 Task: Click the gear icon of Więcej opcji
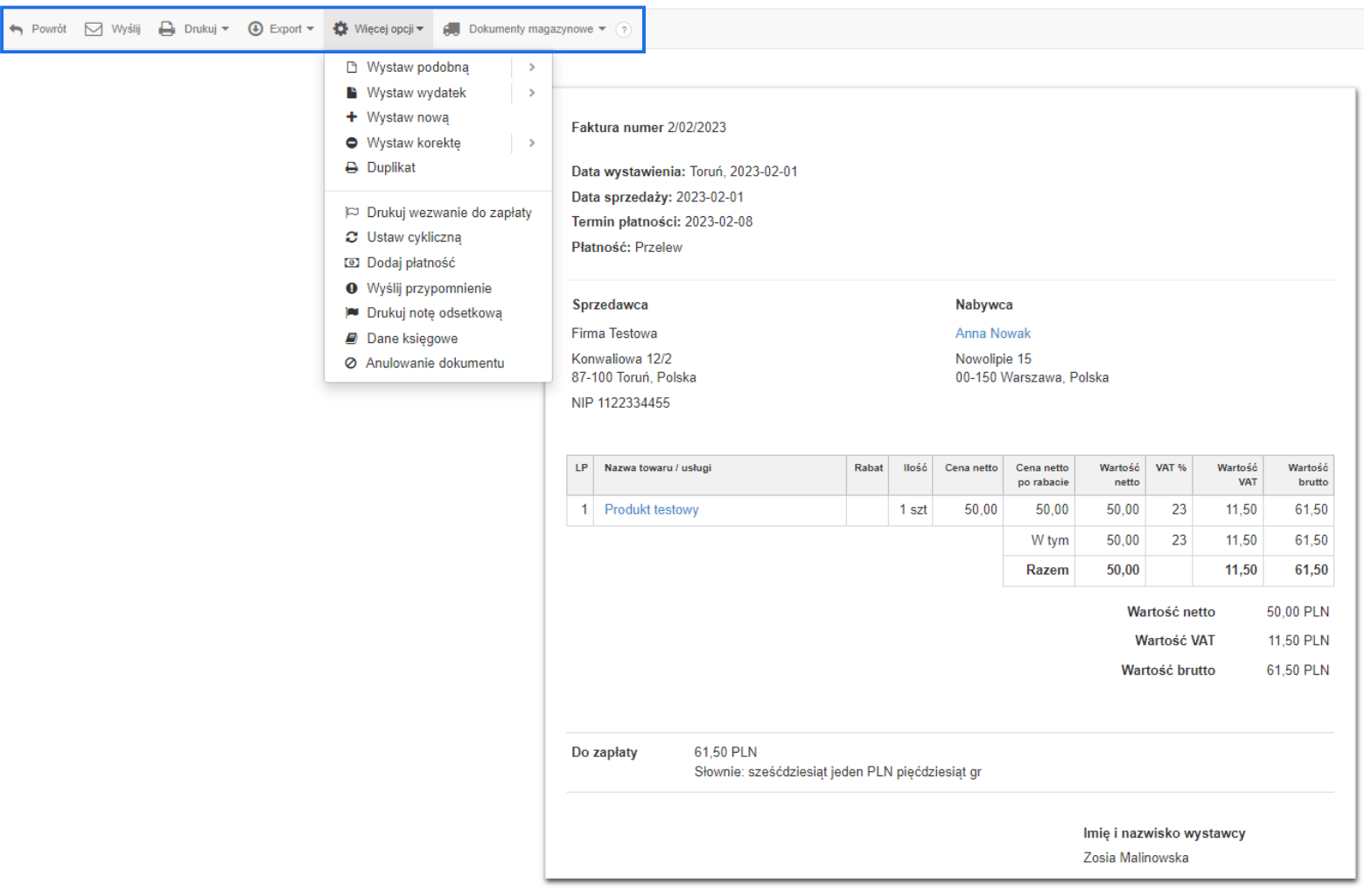tap(340, 30)
